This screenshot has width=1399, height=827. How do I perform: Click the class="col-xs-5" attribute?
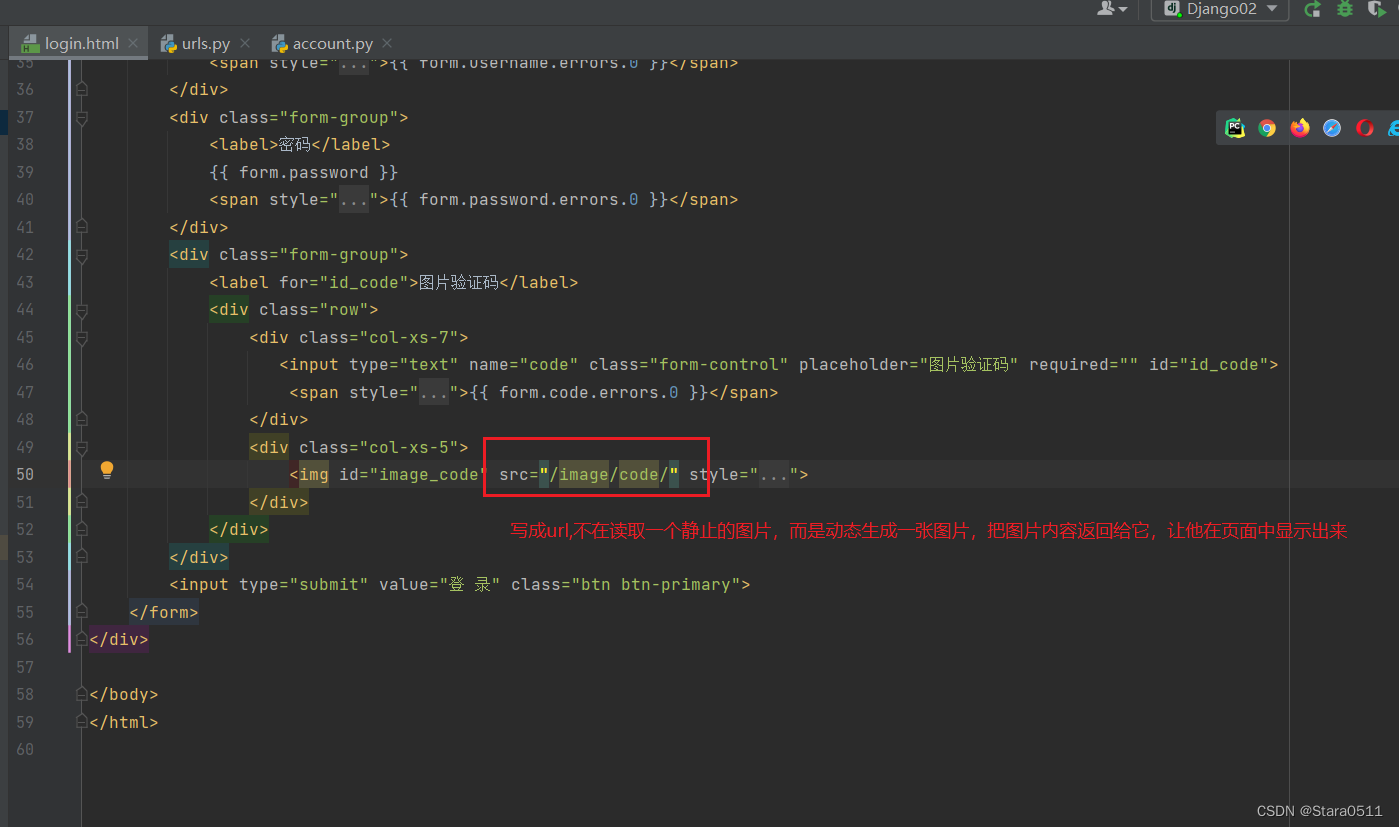pos(379,447)
